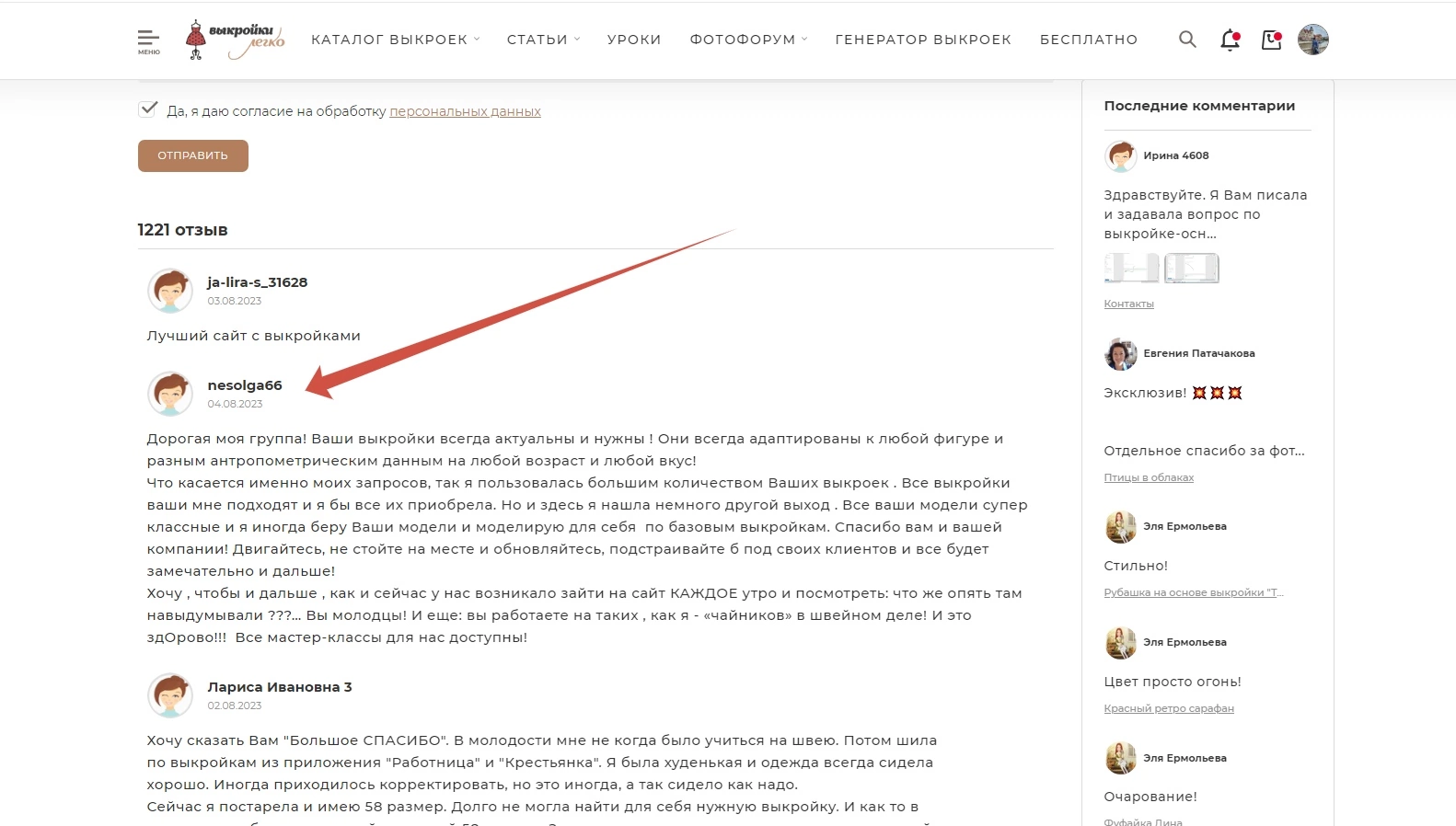
Task: Open the Контакты link in comments
Action: tap(1128, 304)
